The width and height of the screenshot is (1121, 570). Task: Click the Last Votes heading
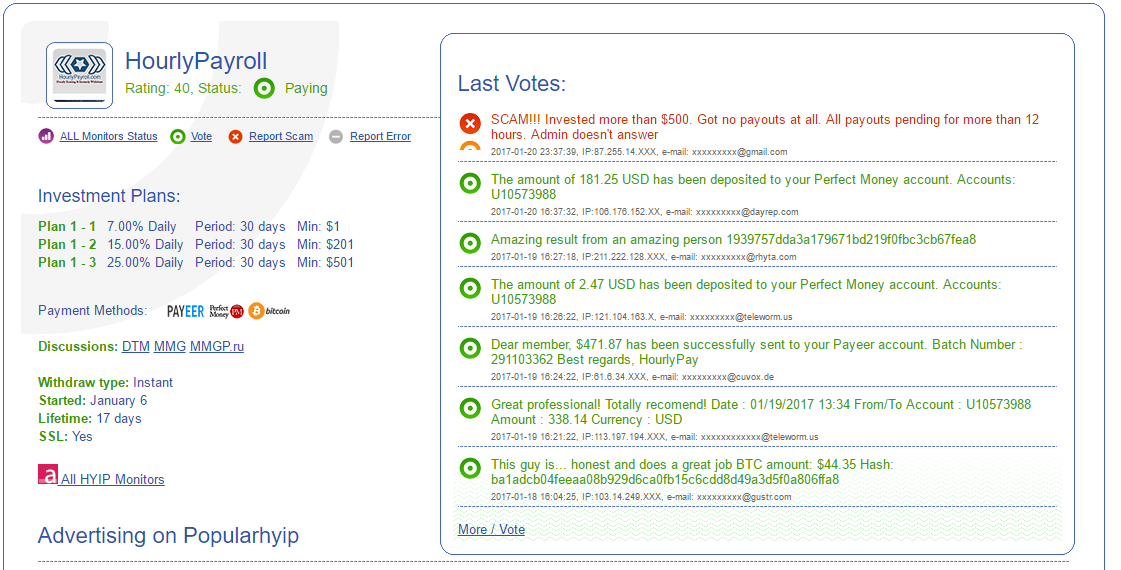coord(512,84)
